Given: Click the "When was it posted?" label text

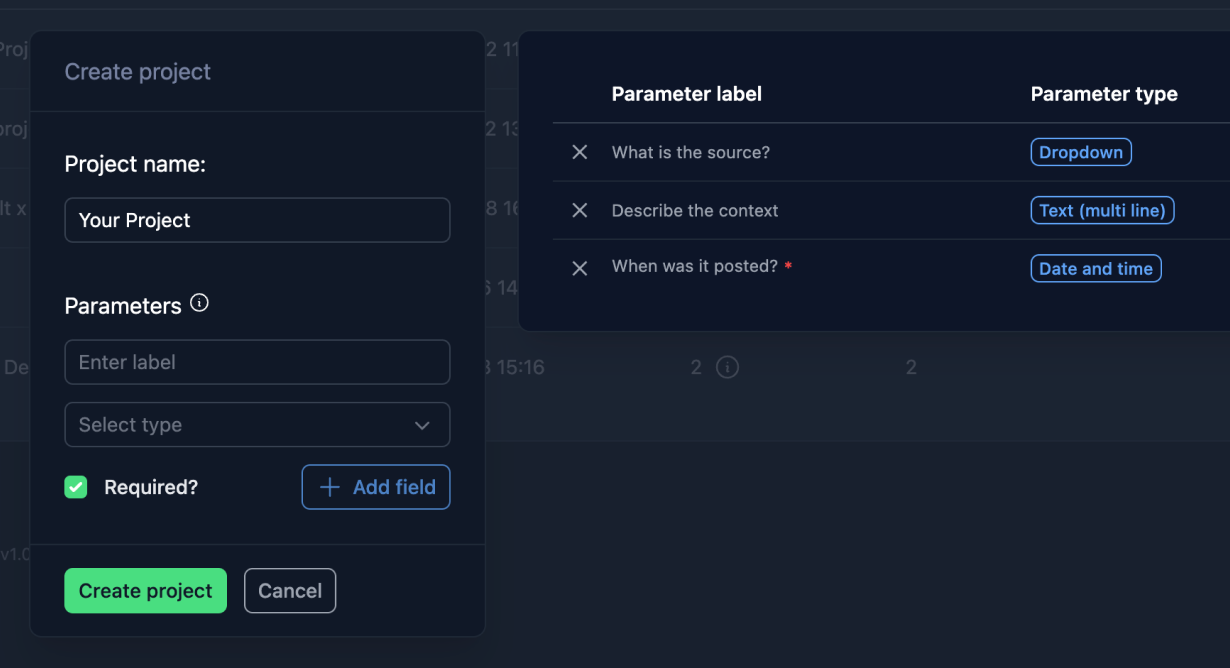Looking at the screenshot, I should coord(695,266).
